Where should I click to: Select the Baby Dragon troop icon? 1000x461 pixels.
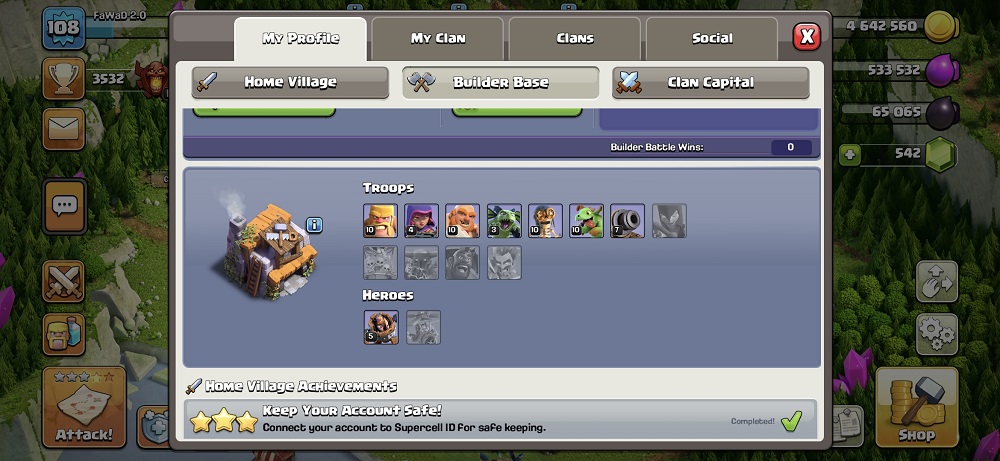click(586, 221)
